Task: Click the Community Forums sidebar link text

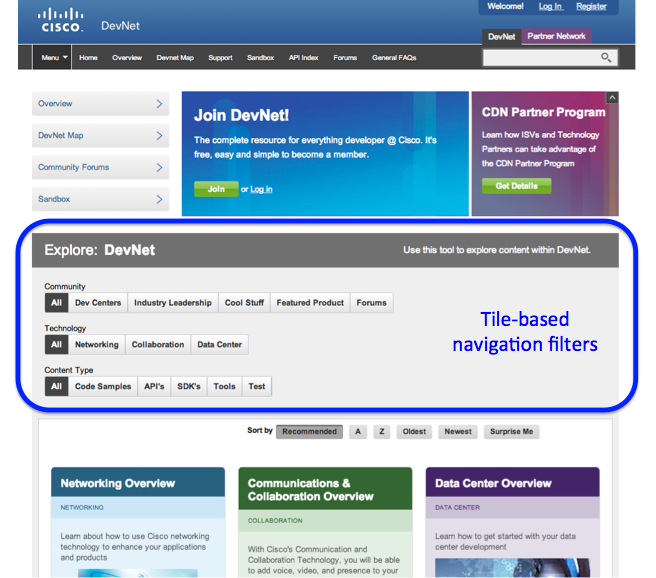Action: click(x=74, y=167)
